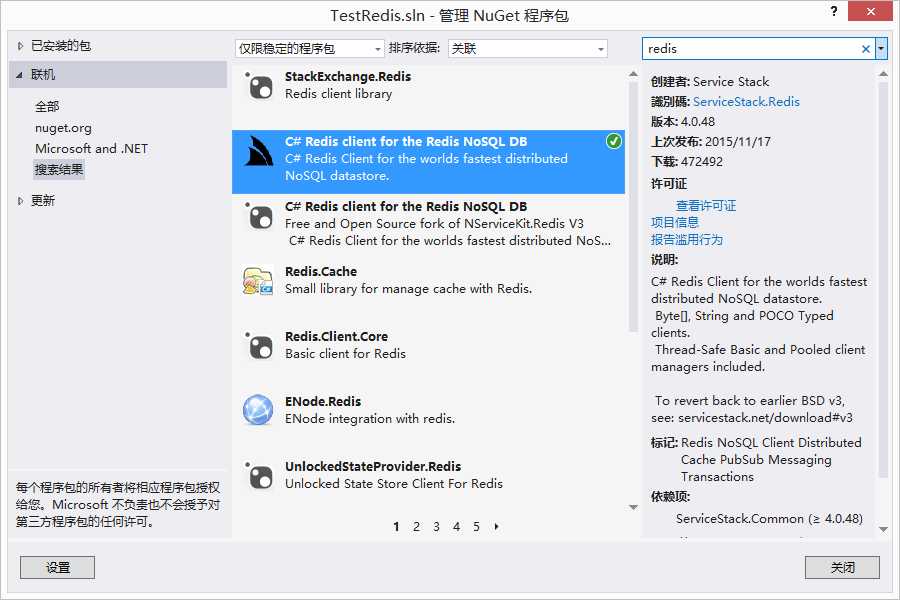Click package list scrollbar thumb
The height and width of the screenshot is (600, 900).
point(633,207)
